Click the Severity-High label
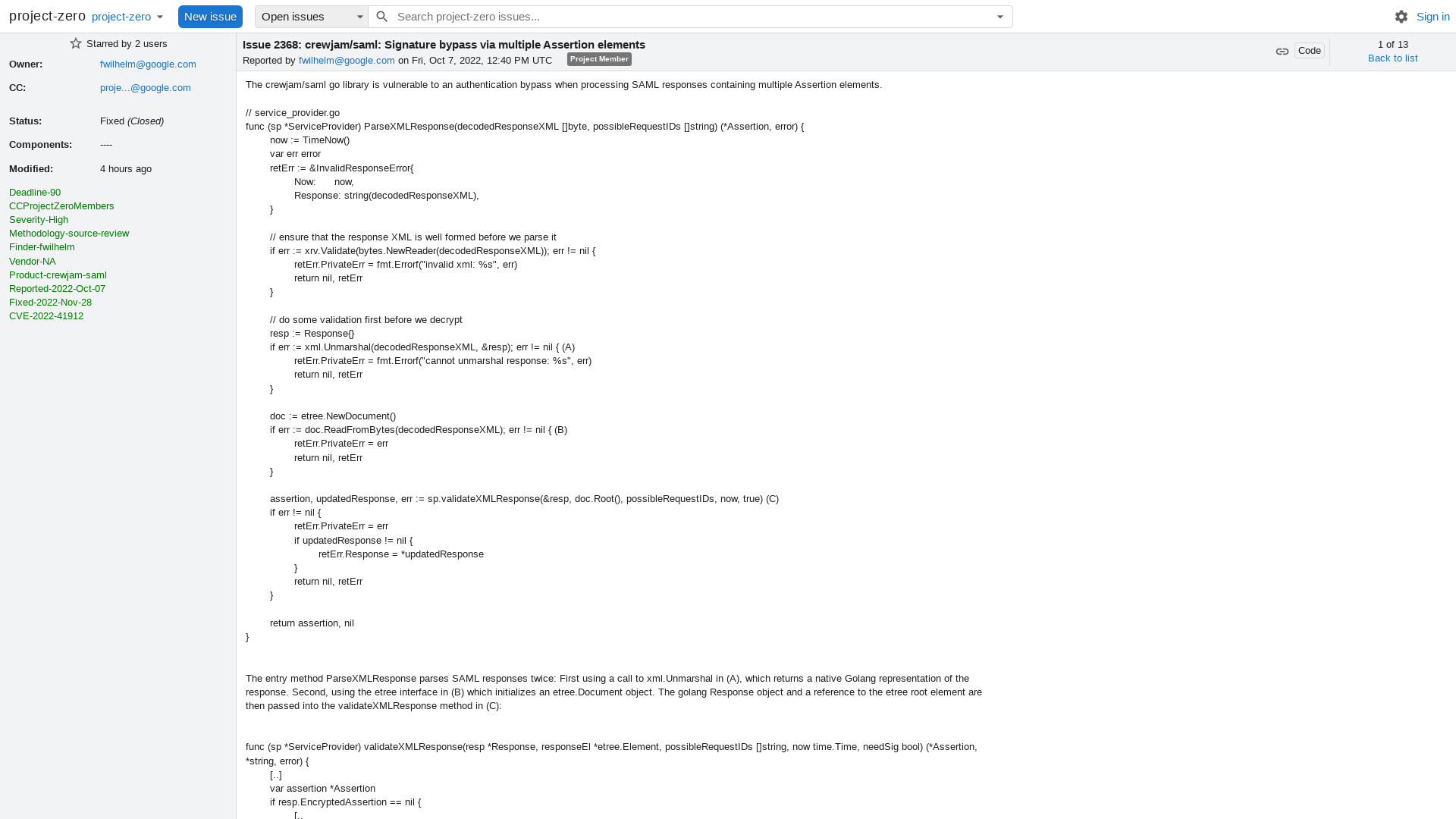The width and height of the screenshot is (1456, 819). pos(38,220)
